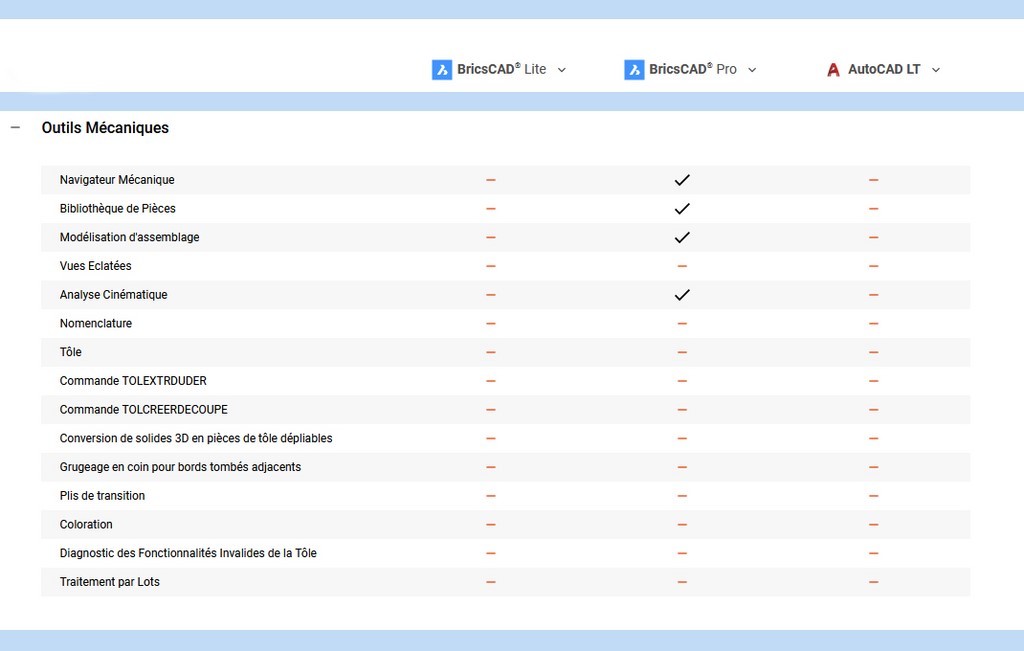
Task: Click the Vues Eclatées row label
Action: [95, 266]
